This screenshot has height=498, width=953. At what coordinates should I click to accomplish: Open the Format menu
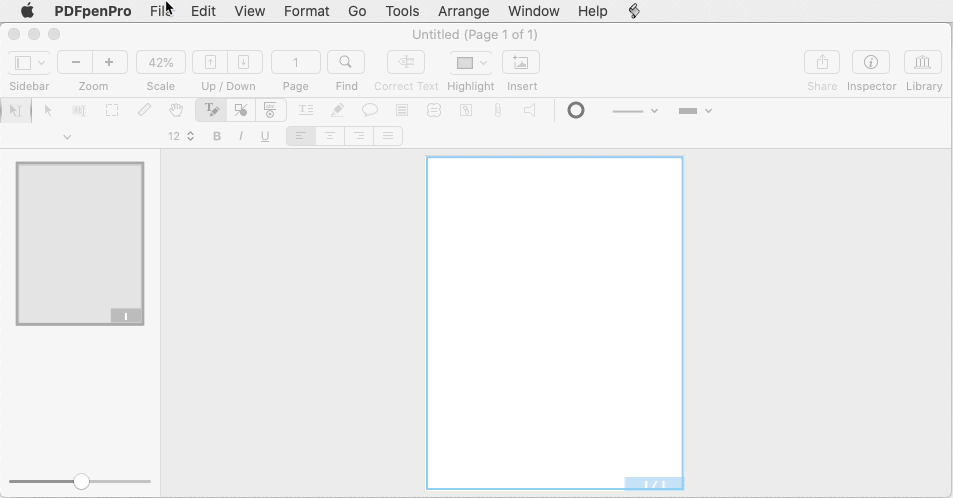[306, 11]
